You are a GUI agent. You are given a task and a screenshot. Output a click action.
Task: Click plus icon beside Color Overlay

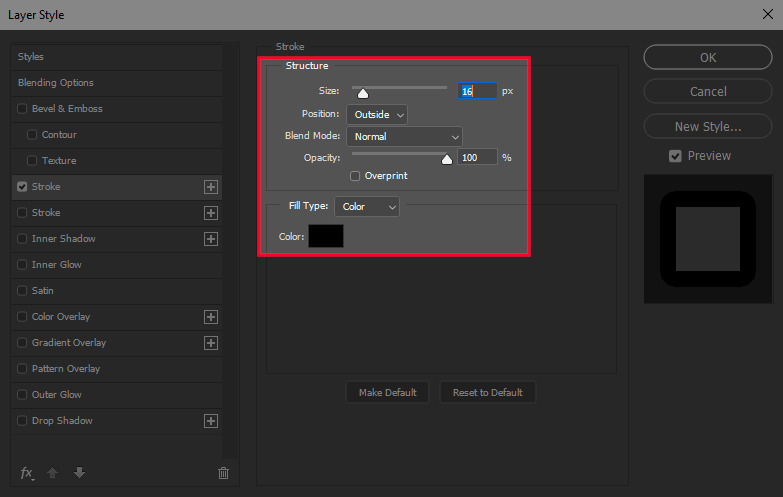tap(211, 317)
